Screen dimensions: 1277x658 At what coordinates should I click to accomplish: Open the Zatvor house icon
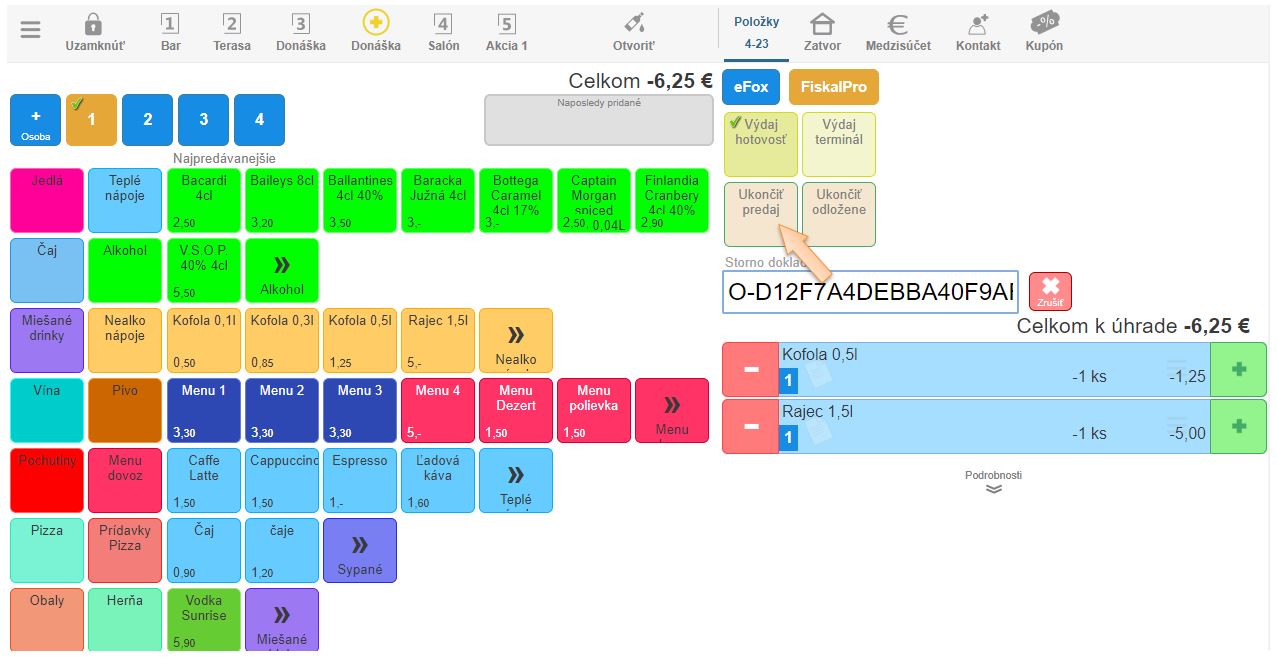[821, 25]
